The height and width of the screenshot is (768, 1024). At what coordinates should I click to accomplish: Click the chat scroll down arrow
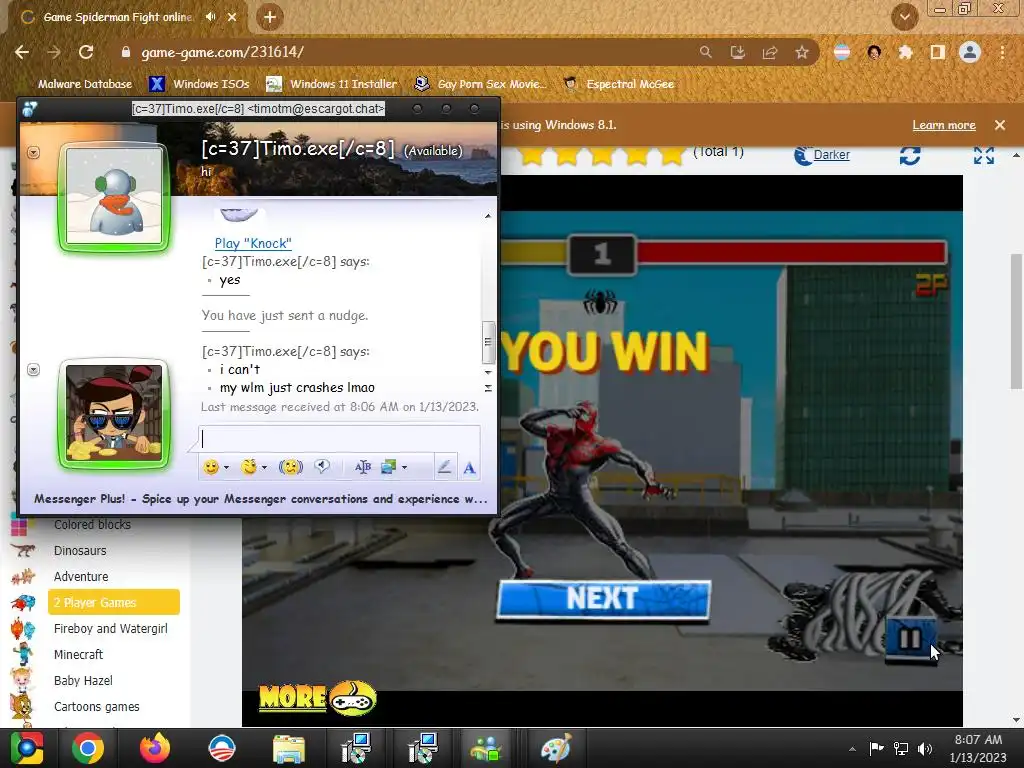coord(488,372)
